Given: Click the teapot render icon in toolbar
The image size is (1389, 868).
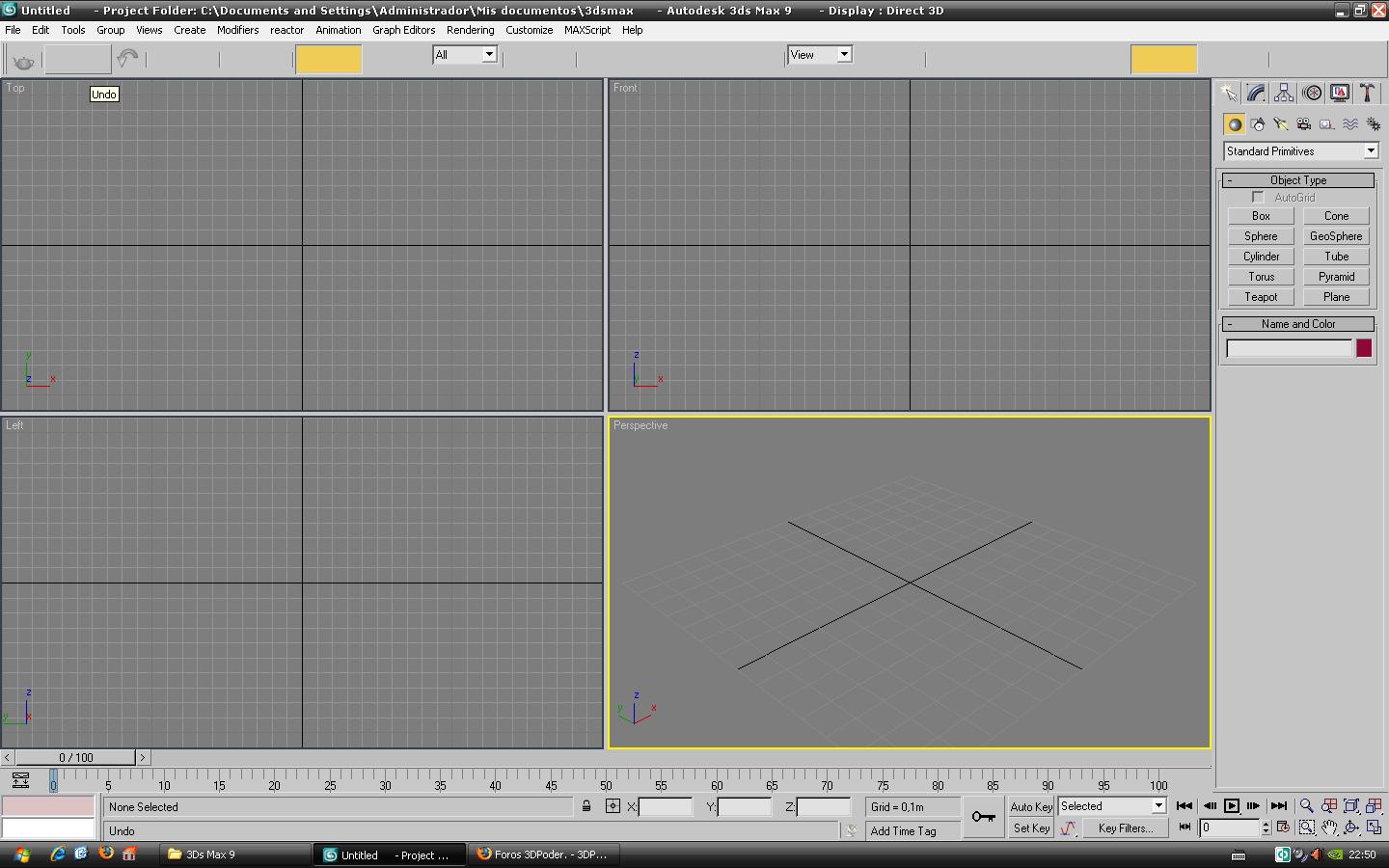Looking at the screenshot, I should [x=24, y=62].
